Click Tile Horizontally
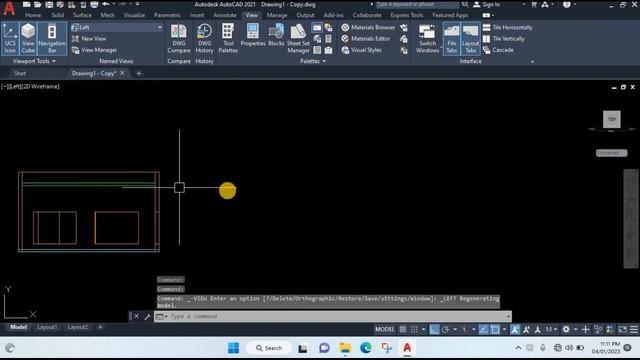Screen dimensions: 640x360 508,27
